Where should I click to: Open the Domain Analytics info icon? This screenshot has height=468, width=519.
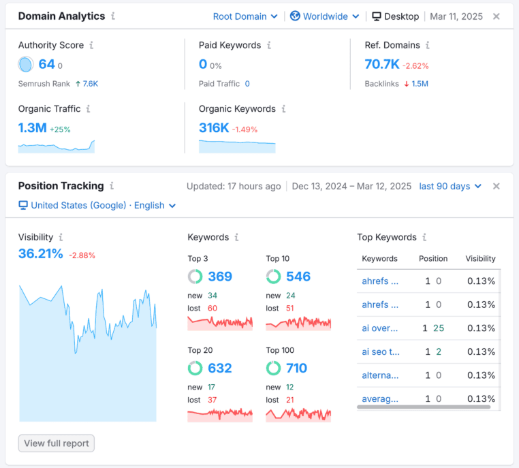pos(113,16)
